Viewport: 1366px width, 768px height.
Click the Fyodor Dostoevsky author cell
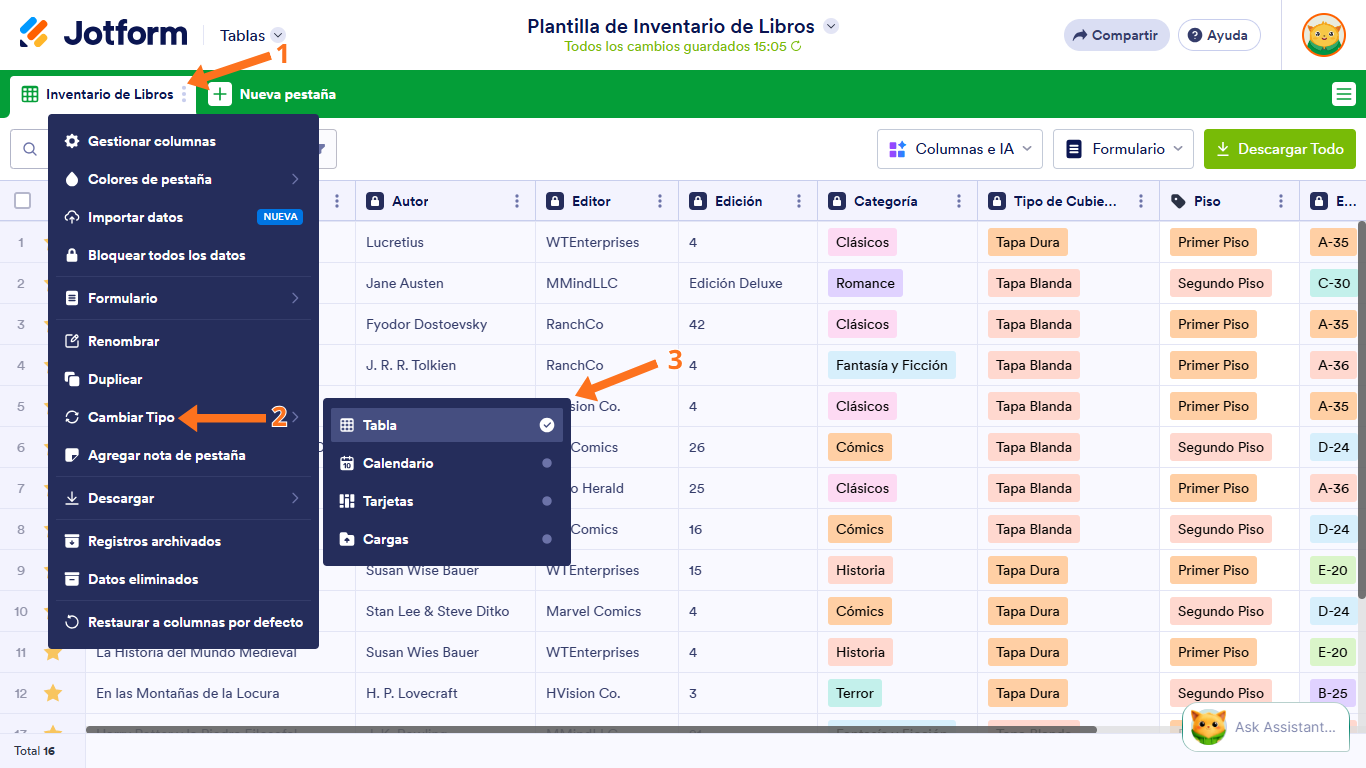pos(445,324)
